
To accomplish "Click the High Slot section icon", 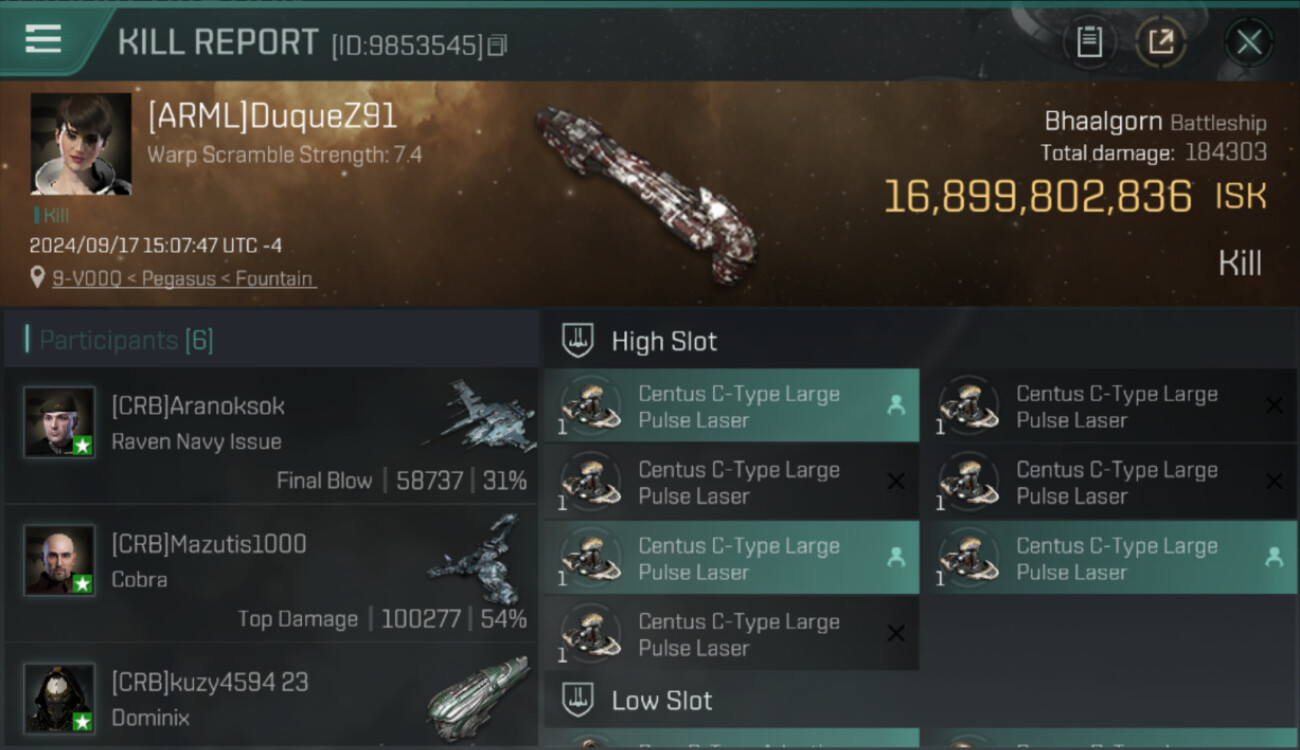I will pyautogui.click(x=578, y=341).
